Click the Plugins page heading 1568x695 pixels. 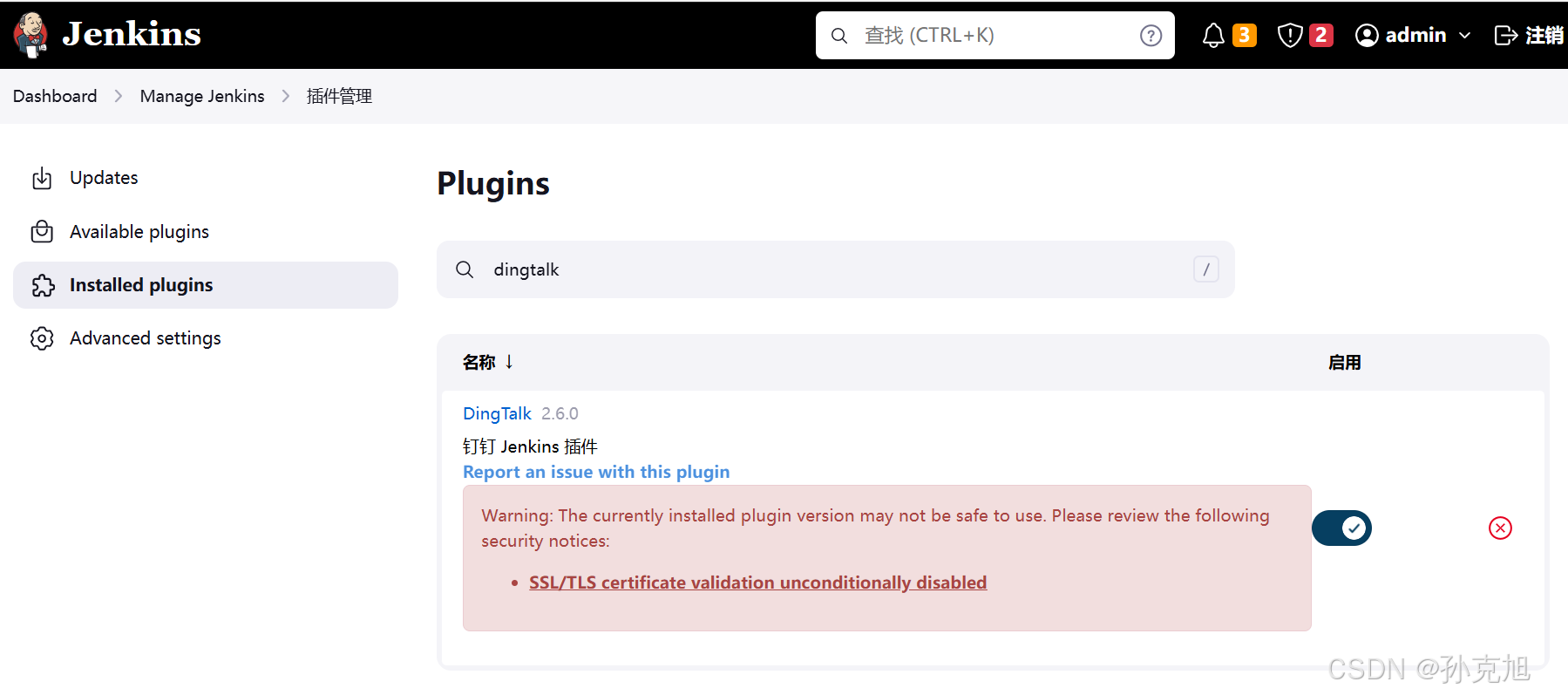click(x=493, y=184)
